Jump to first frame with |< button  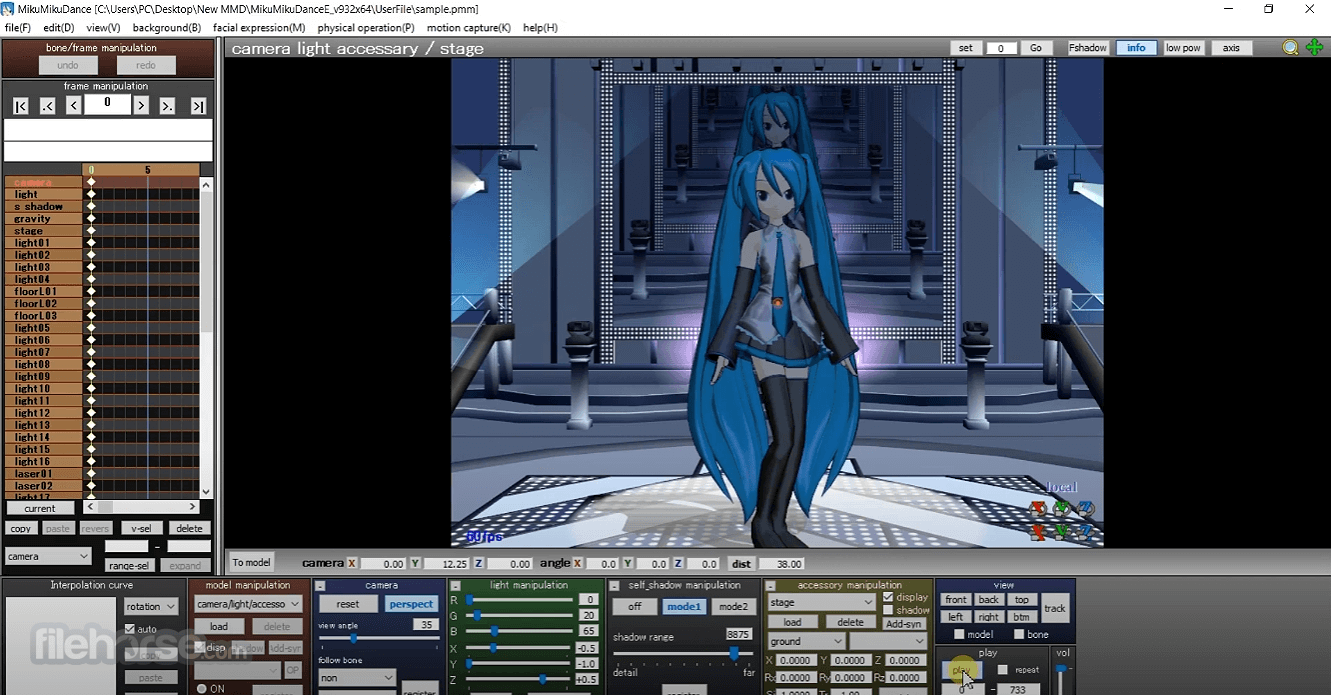click(20, 106)
